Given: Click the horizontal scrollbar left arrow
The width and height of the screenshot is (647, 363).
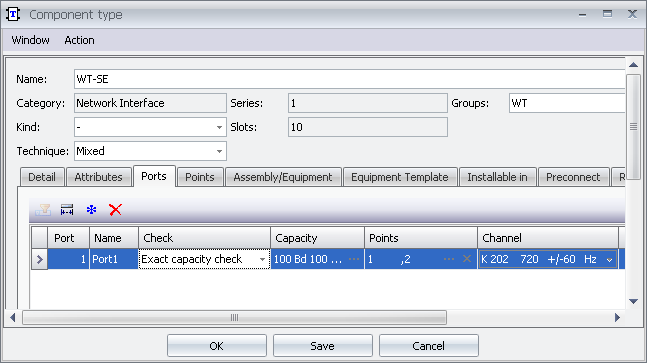Looking at the screenshot, I should click(x=13, y=318).
